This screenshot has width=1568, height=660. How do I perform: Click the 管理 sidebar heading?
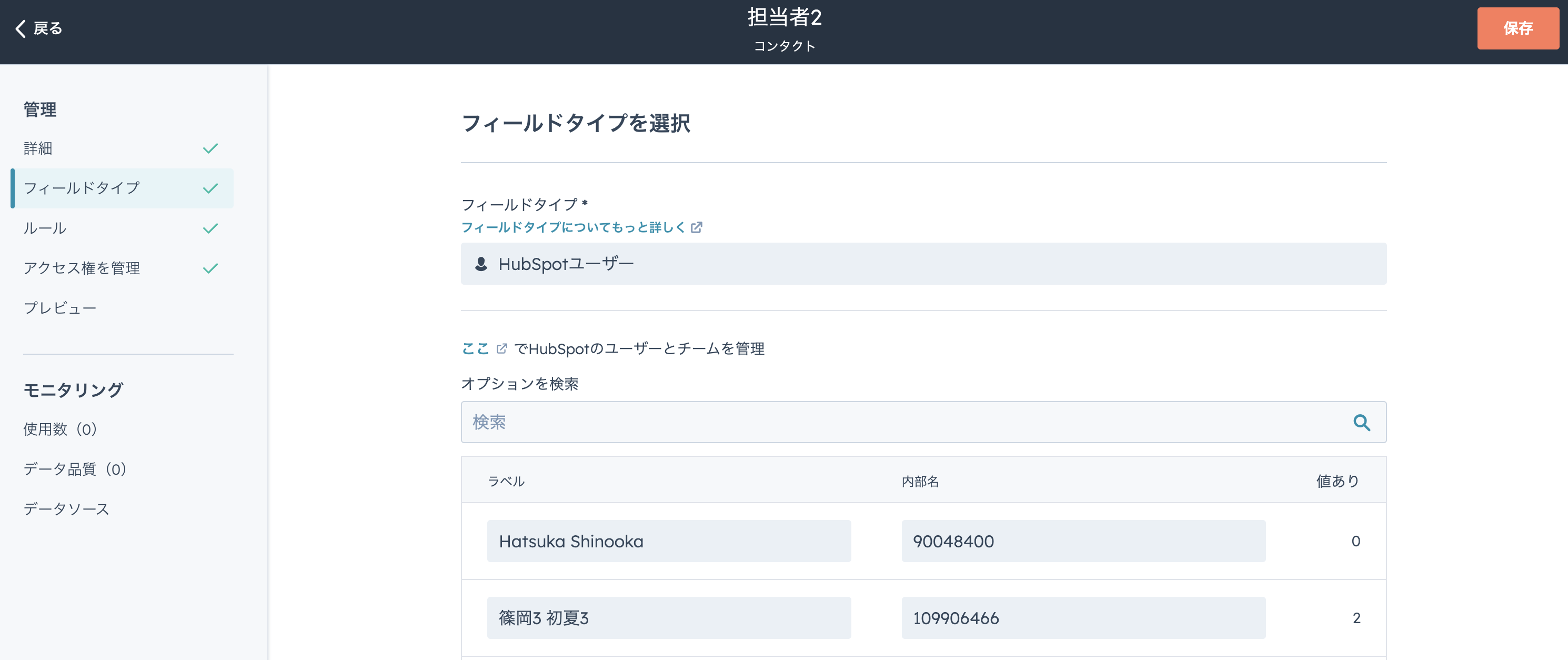[x=39, y=109]
